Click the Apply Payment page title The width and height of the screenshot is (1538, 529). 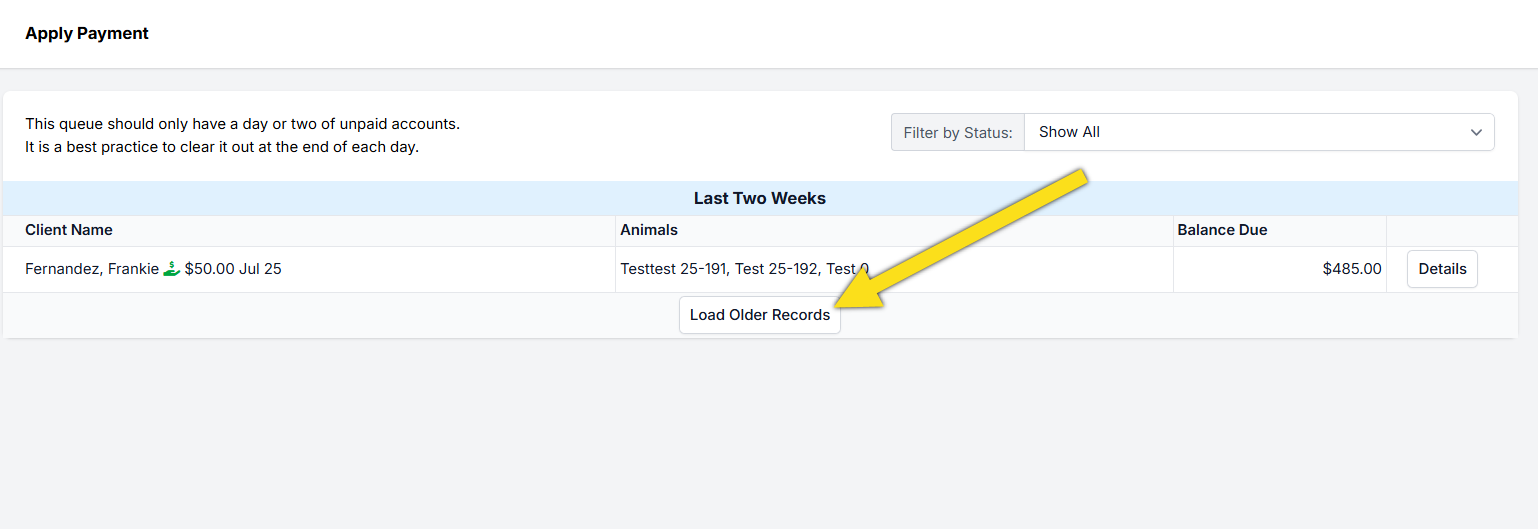click(87, 33)
